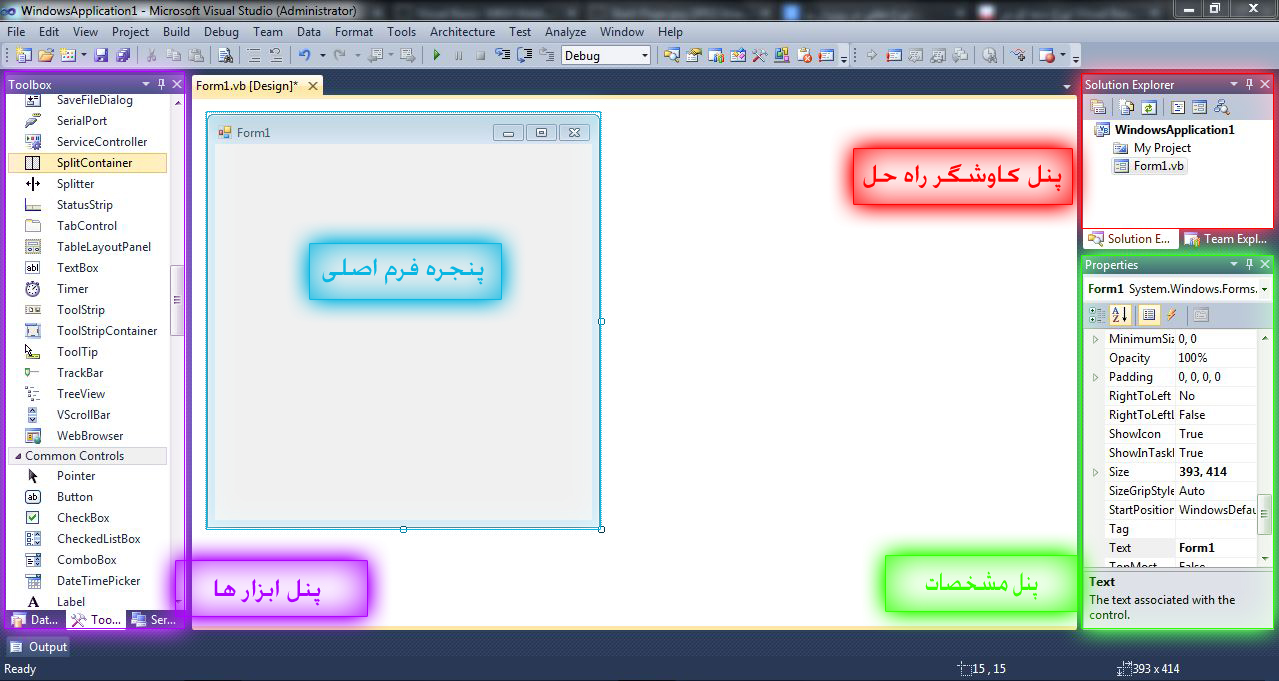This screenshot has height=681, width=1279.
Task: Click the Undo arrow icon
Action: point(304,56)
